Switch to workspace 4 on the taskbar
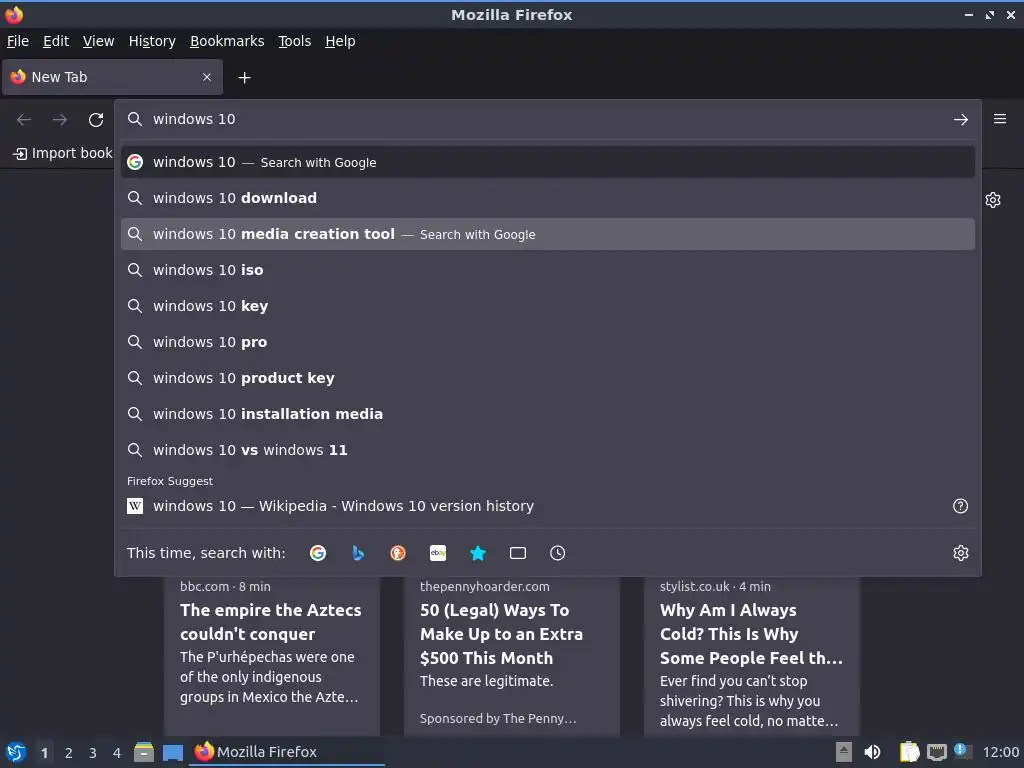Viewport: 1024px width, 768px height. tap(117, 753)
